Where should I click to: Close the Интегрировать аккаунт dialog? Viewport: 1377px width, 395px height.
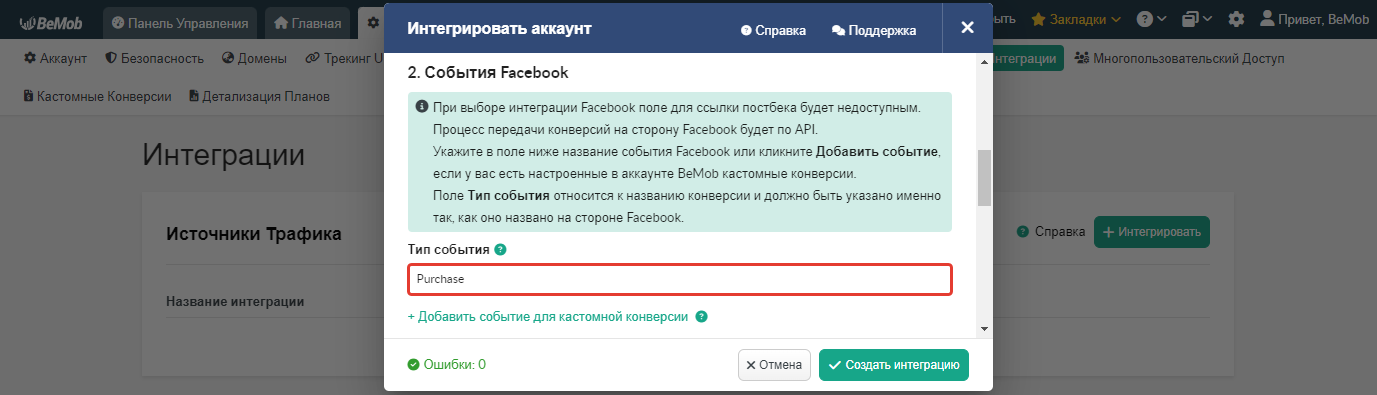(x=967, y=28)
